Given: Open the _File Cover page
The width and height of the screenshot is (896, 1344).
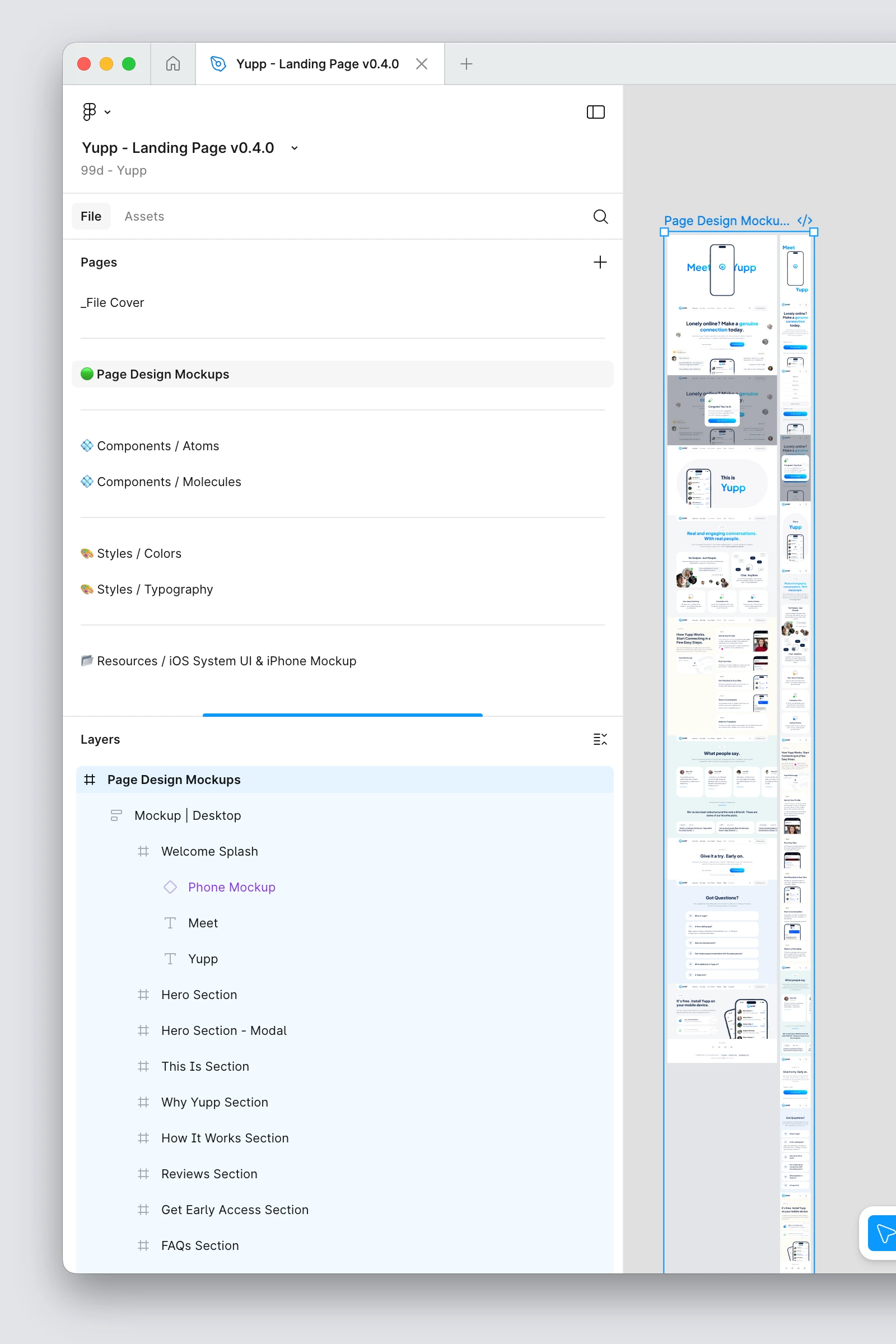Looking at the screenshot, I should click(x=112, y=302).
